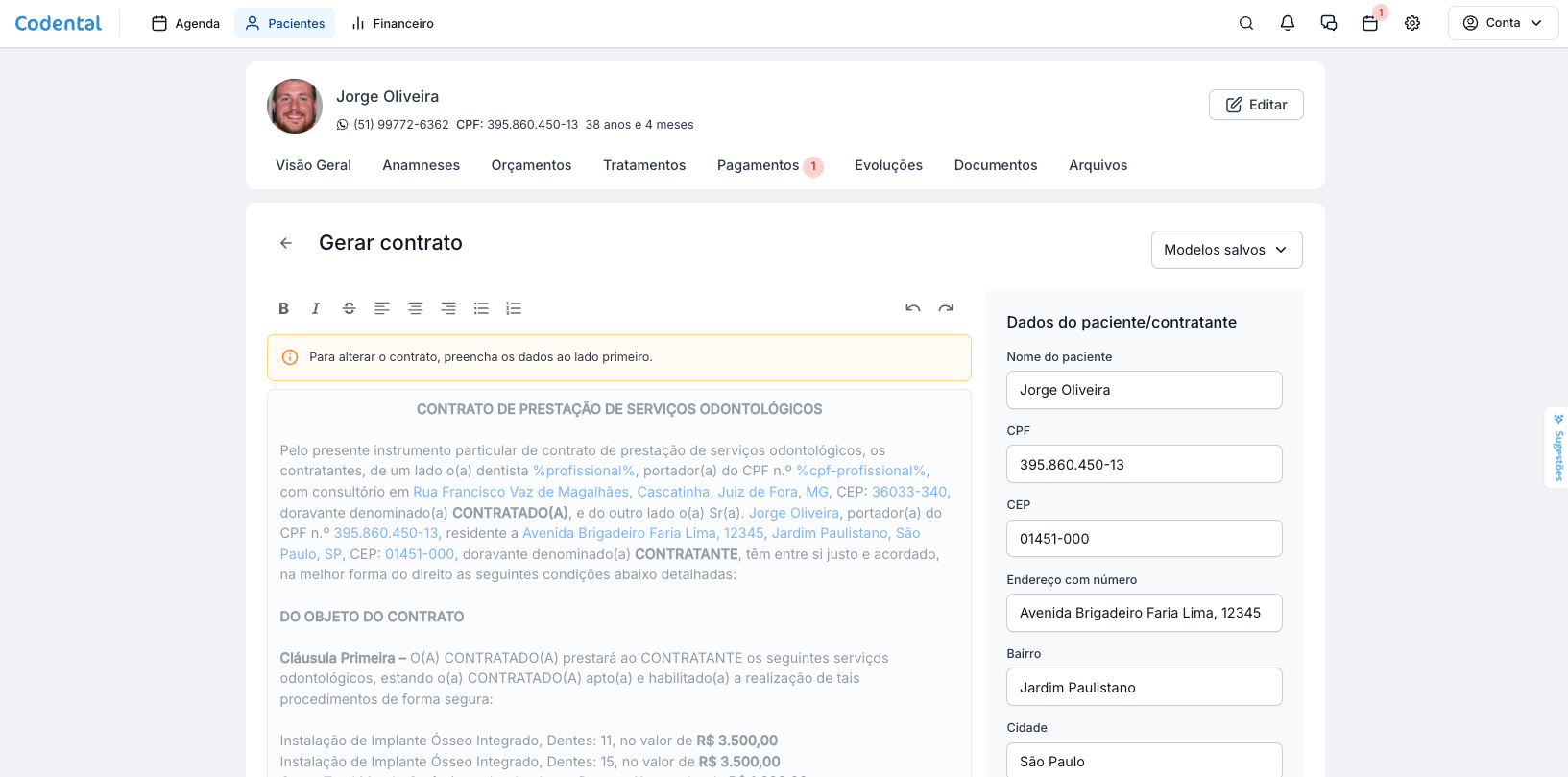Viewport: 1568px width, 777px height.
Task: Open the Pagamentos tab
Action: [x=758, y=165]
